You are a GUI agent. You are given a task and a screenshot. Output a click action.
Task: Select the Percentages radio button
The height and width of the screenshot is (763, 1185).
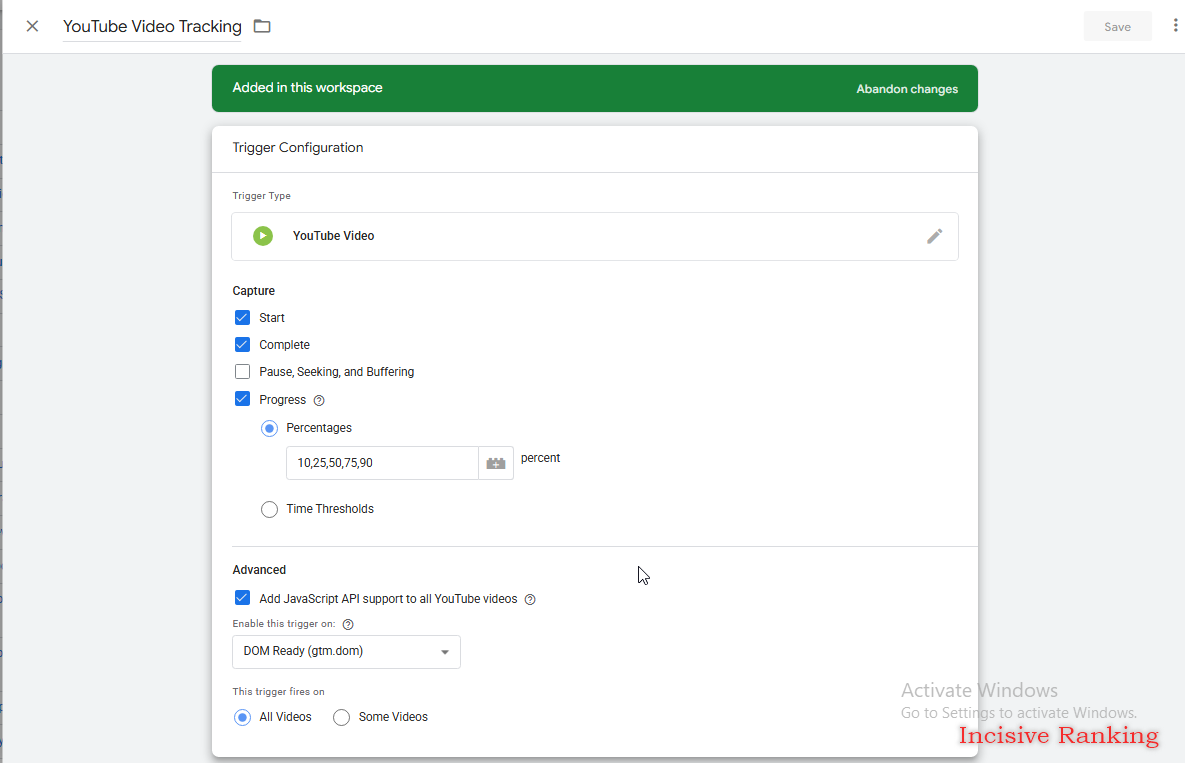(269, 428)
